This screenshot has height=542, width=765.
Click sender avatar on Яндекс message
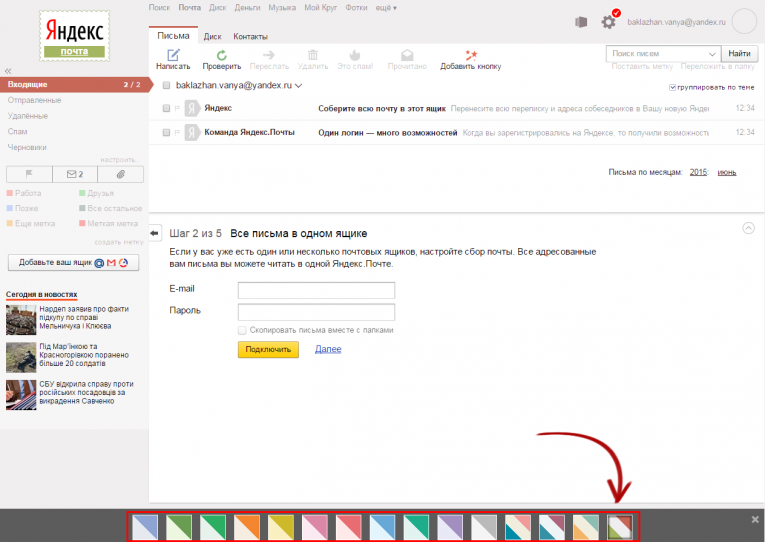[192, 108]
